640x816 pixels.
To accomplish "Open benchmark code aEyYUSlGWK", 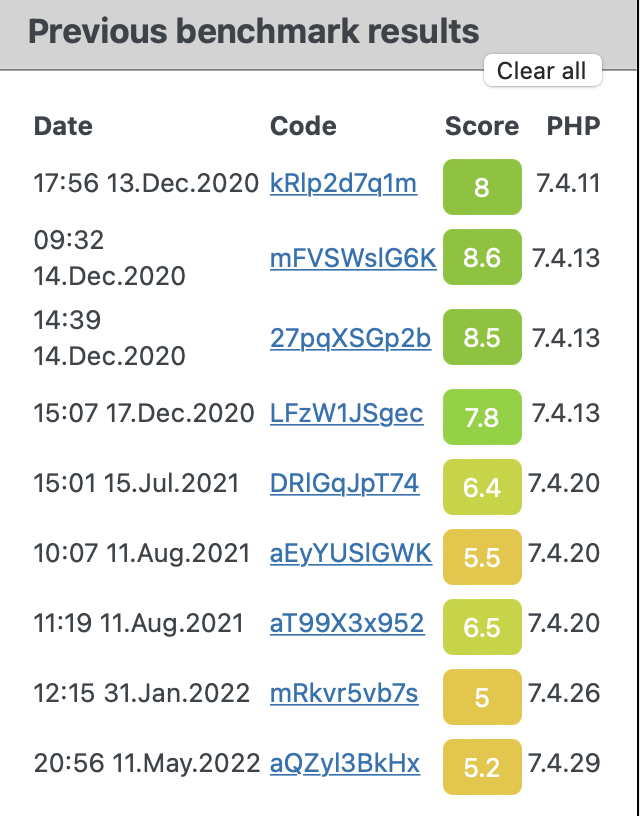I will [x=351, y=553].
